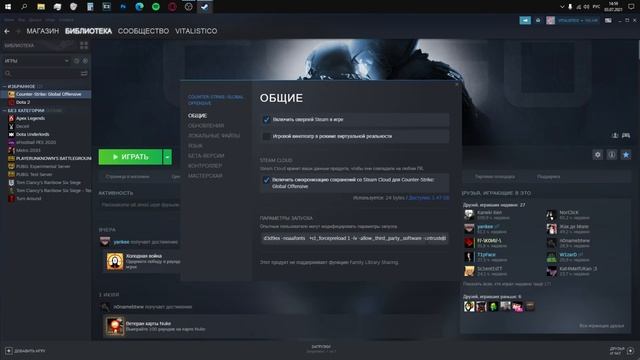This screenshot has width=640, height=360.
Task: Open friends chat icon at bottom right
Action: click(631, 351)
